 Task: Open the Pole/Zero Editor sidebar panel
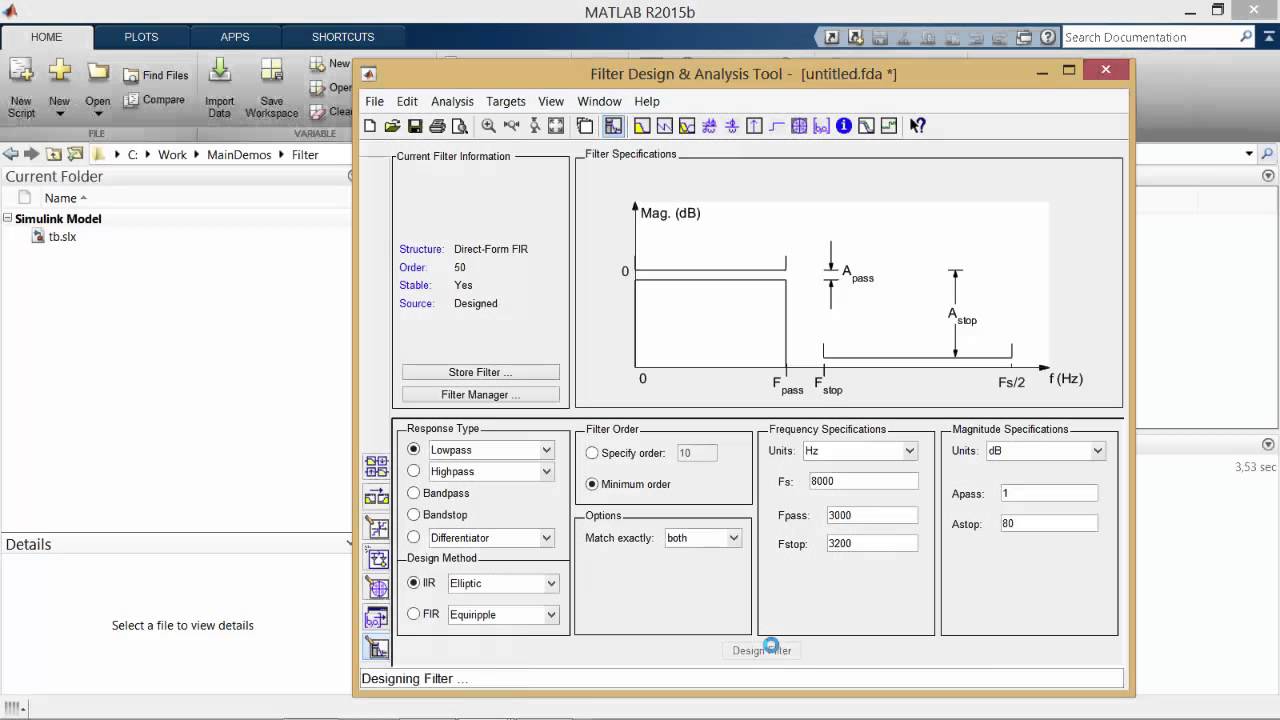[x=377, y=588]
